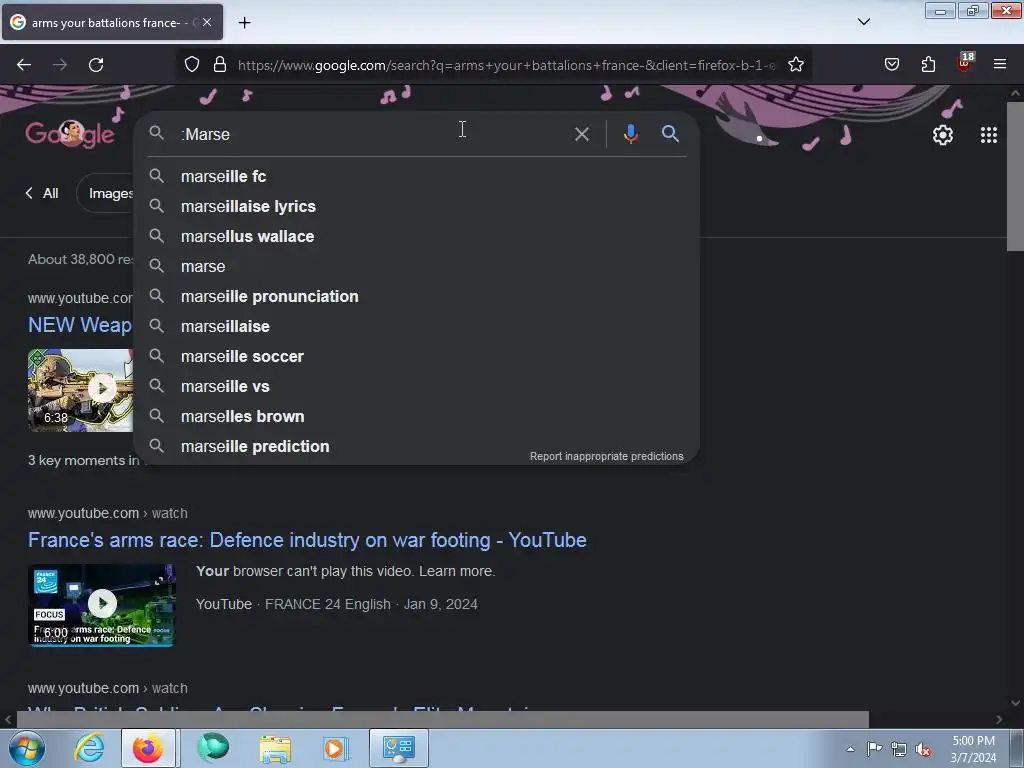
Task: Click the horizontal scrollbar at page bottom
Action: click(x=442, y=719)
